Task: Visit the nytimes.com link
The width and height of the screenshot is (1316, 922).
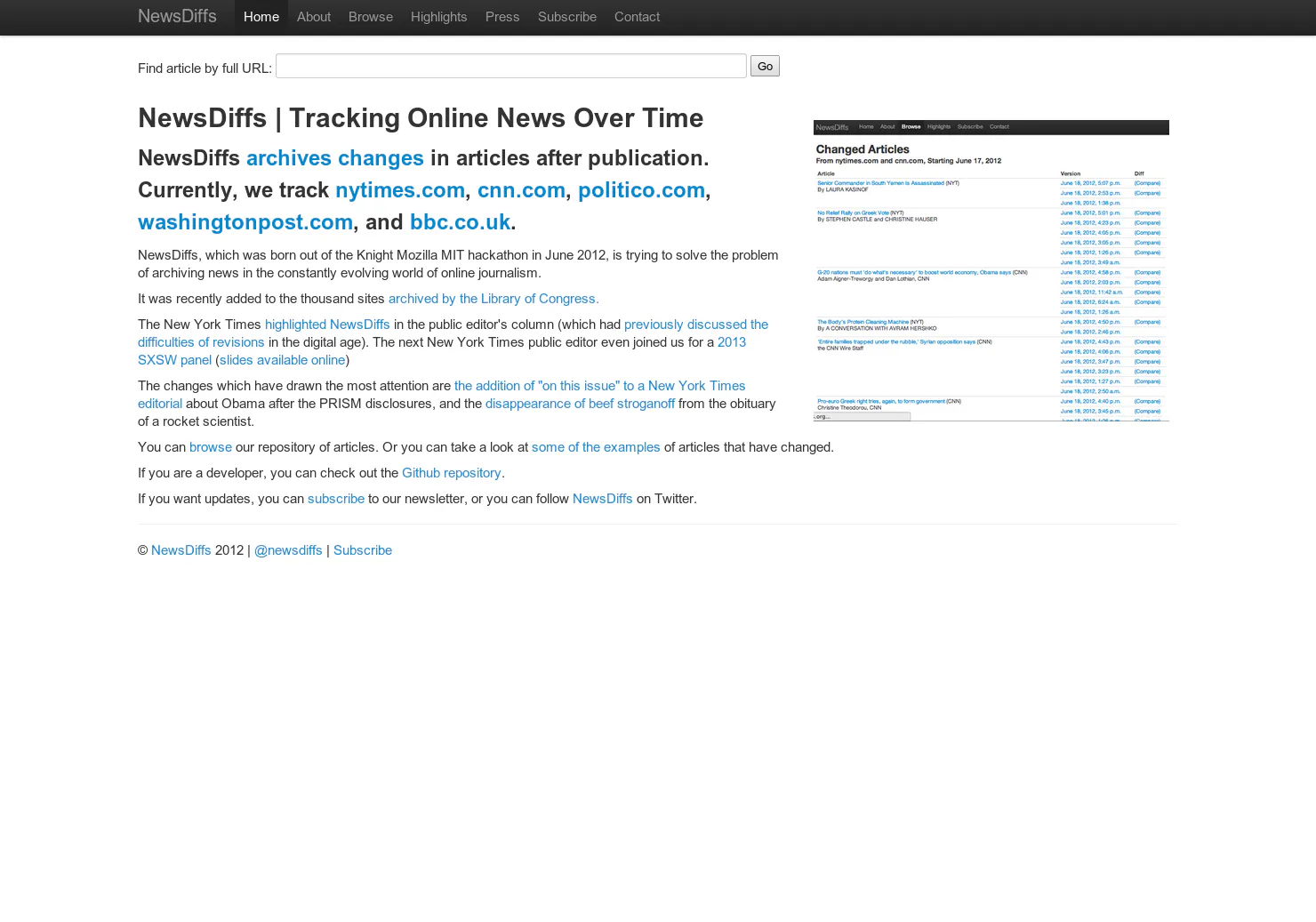Action: (x=400, y=190)
